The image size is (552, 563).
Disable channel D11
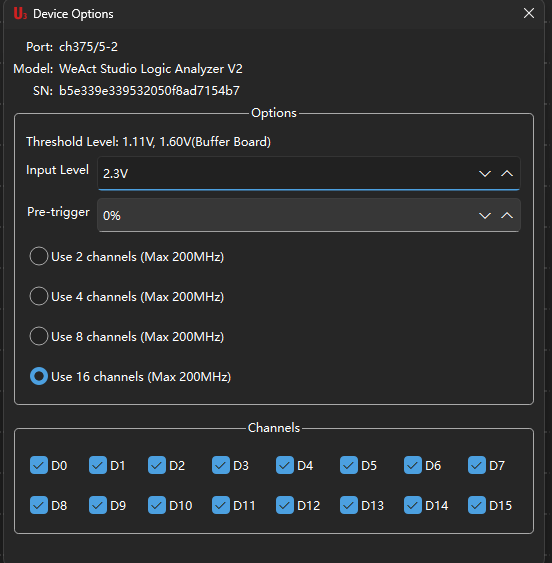[x=221, y=505]
